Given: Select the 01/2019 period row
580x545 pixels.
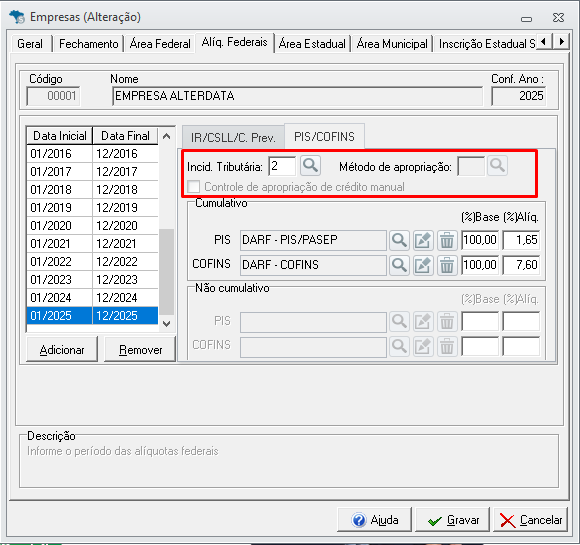Looking at the screenshot, I should 92,208.
